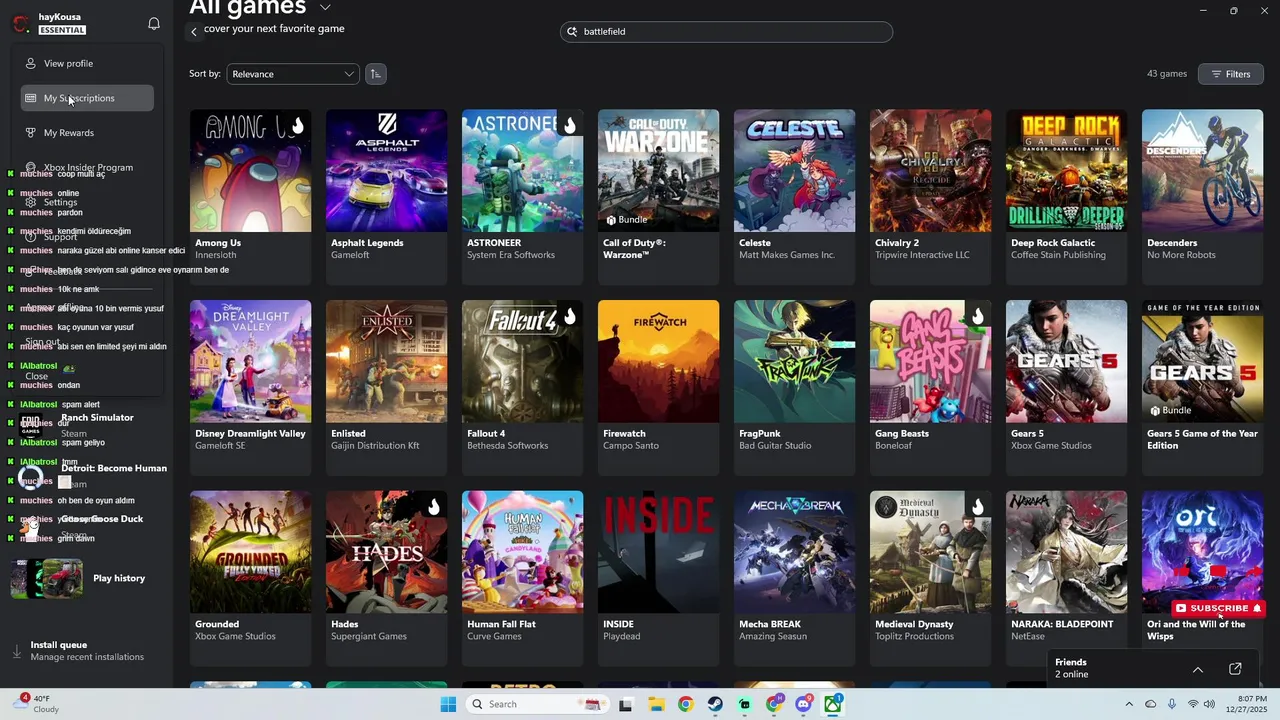Select View profile menu item
This screenshot has width=1280, height=720.
coord(87,63)
